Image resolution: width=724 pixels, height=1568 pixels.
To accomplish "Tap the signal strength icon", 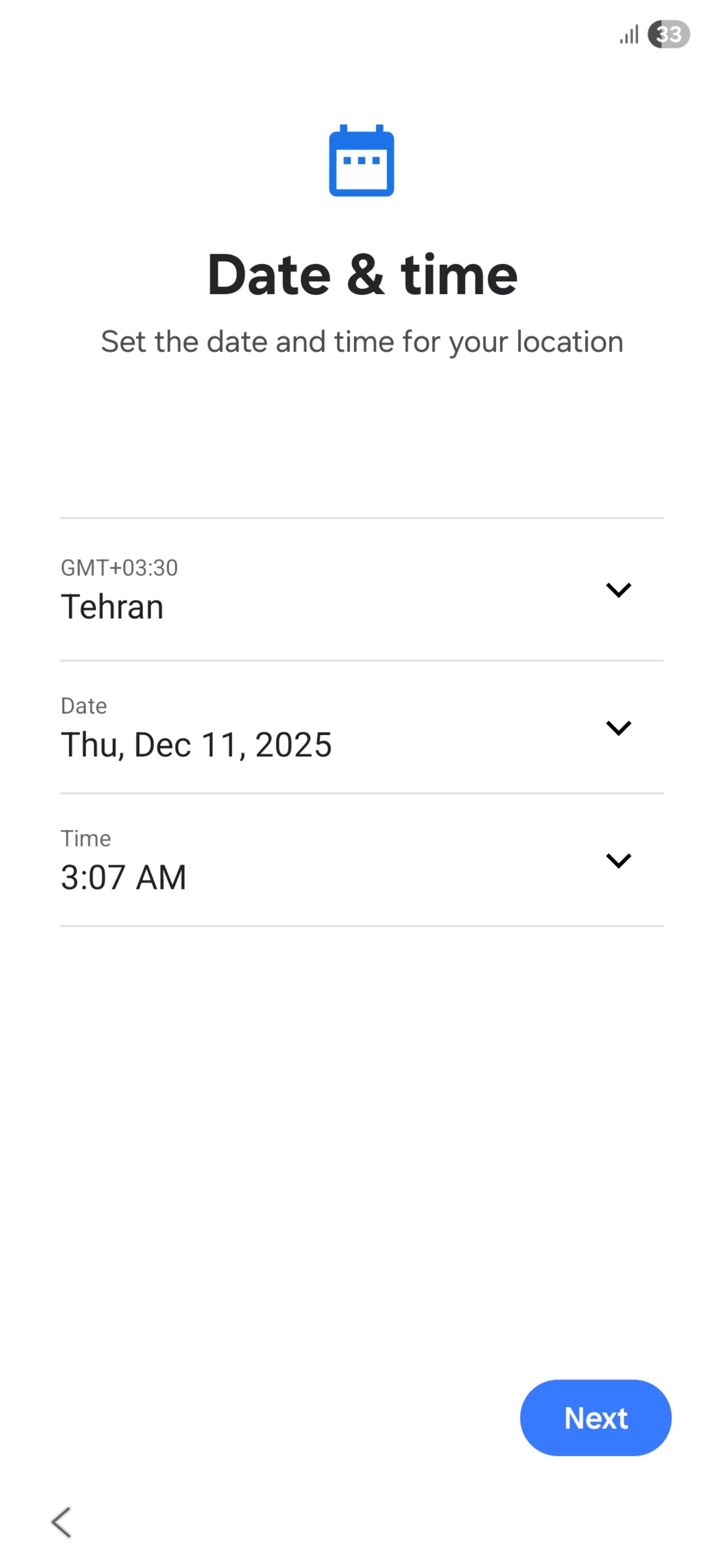I will (x=629, y=35).
